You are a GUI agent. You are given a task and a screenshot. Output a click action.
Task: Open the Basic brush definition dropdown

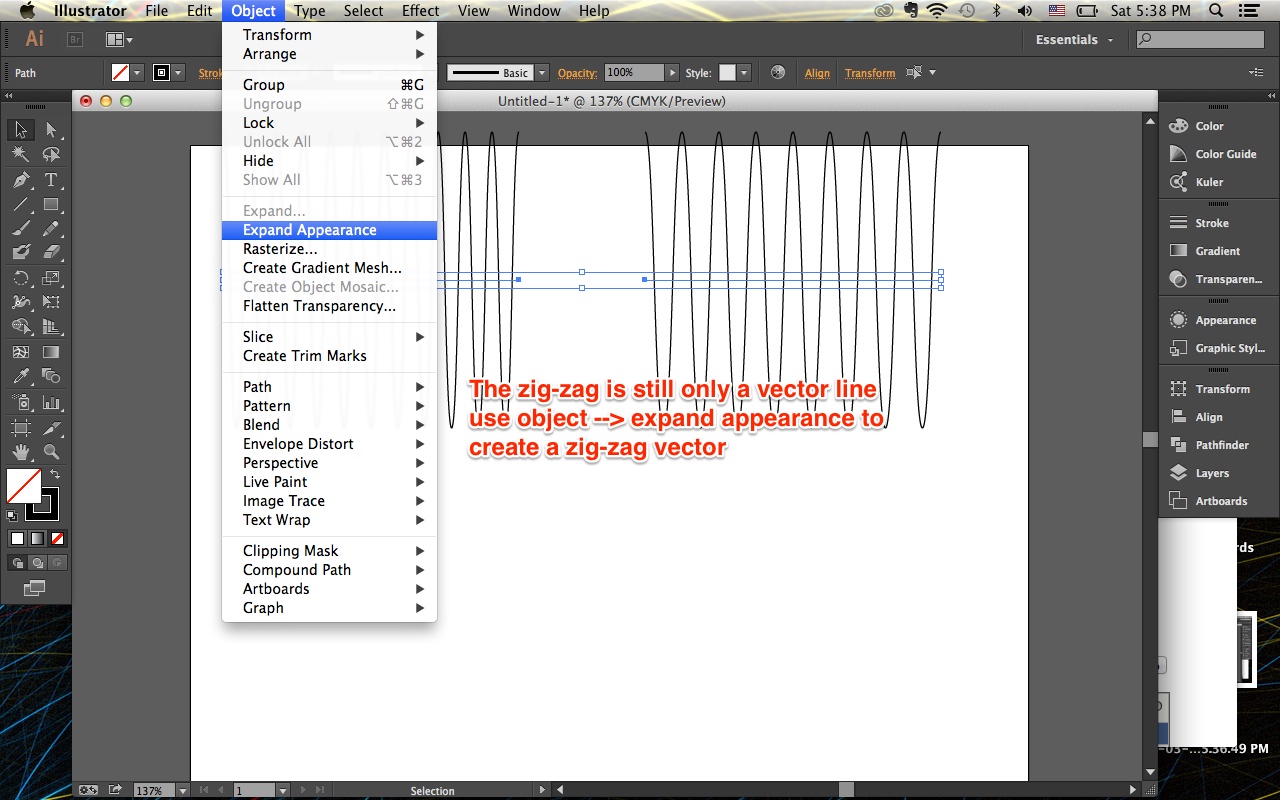[x=542, y=73]
